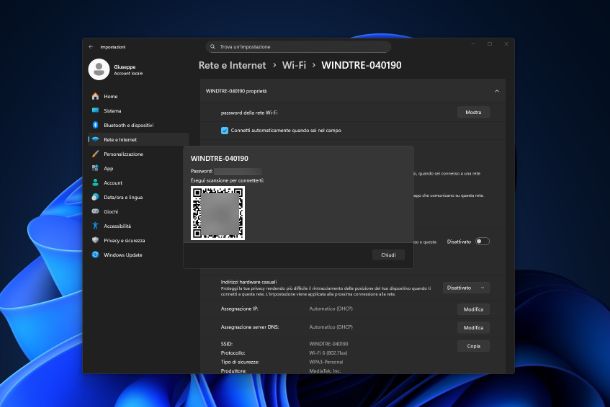610x407 pixels.
Task: Click Automatico (DHCP) next to Assegnazione IP
Action: (331, 309)
